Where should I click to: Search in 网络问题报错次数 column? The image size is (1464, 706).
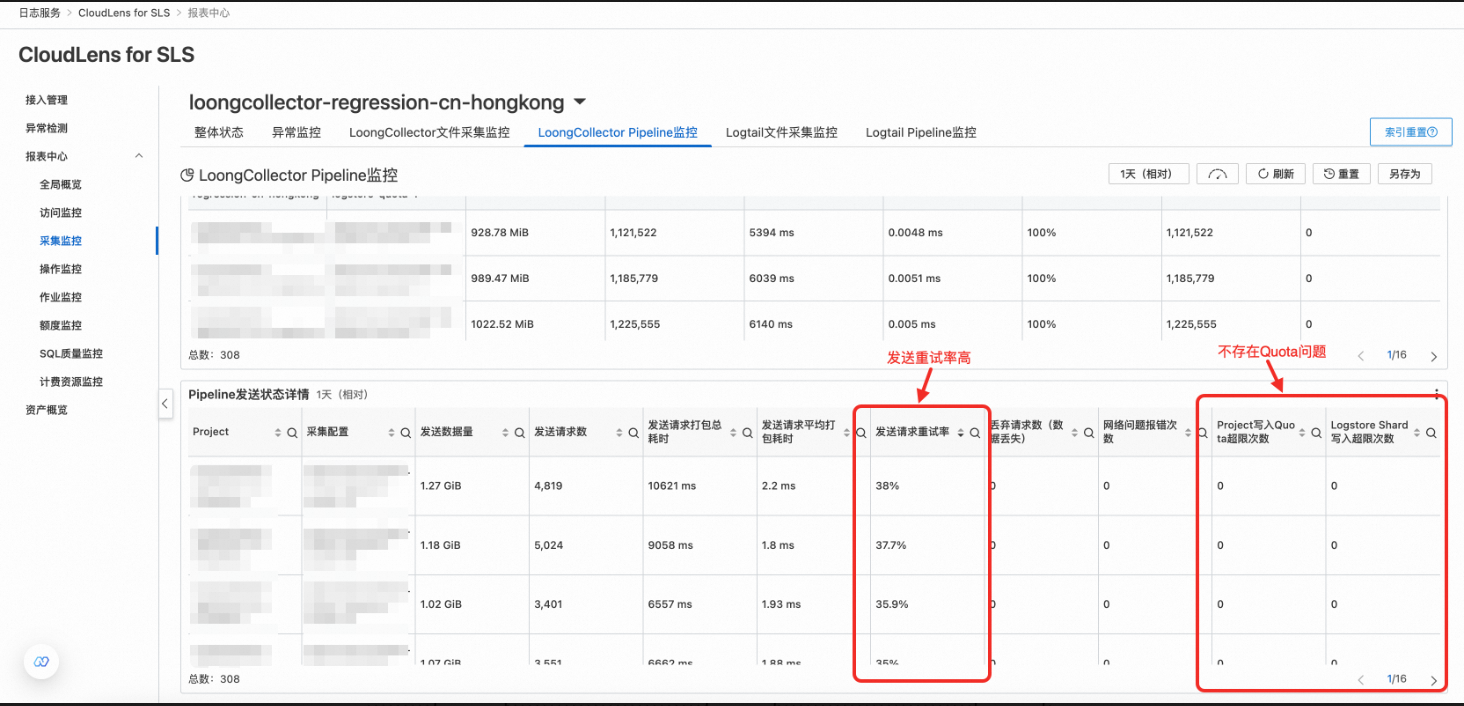click(x=1202, y=433)
